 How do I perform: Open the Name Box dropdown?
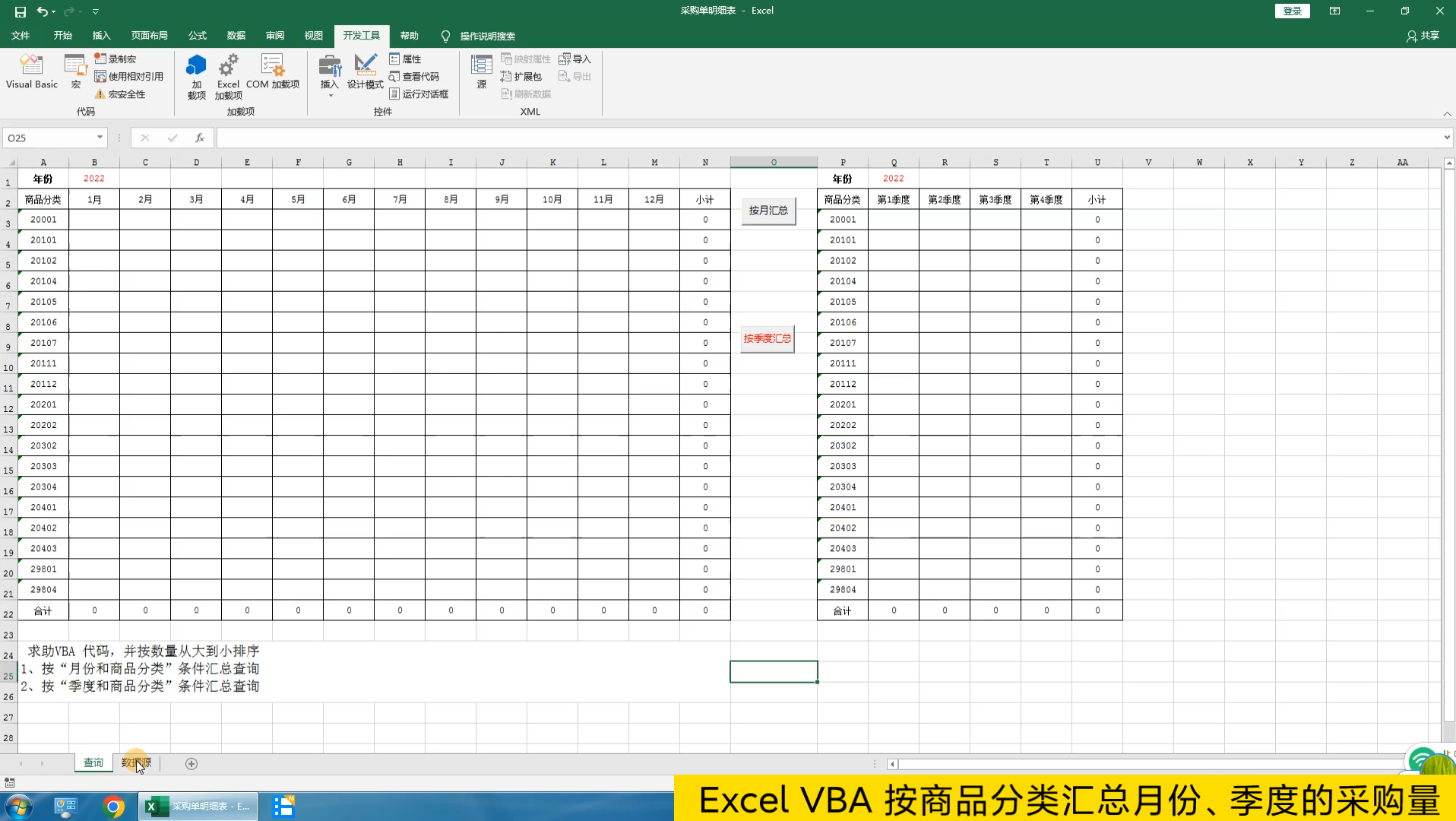coord(100,138)
